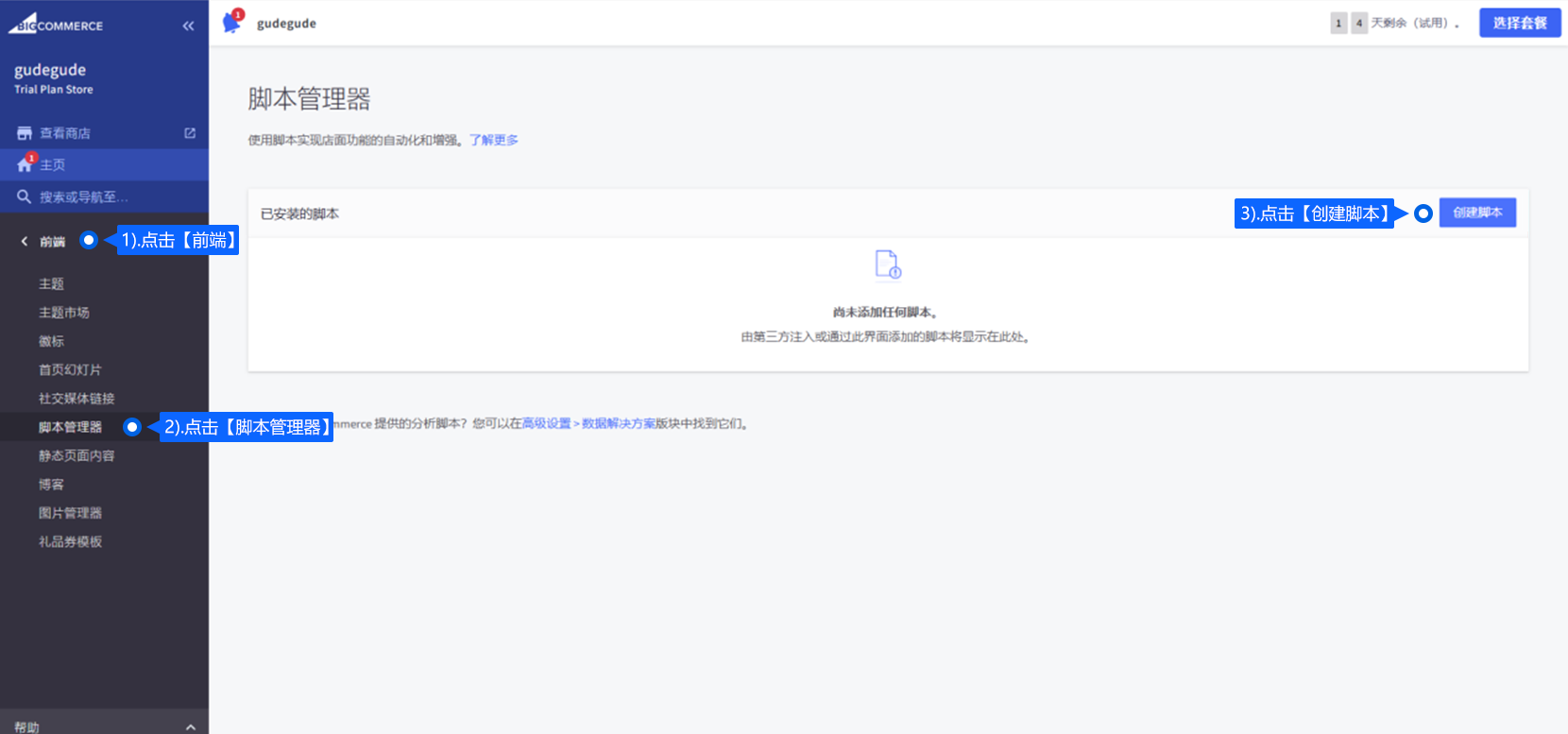
Task: Open store via external link icon
Action: (x=190, y=133)
